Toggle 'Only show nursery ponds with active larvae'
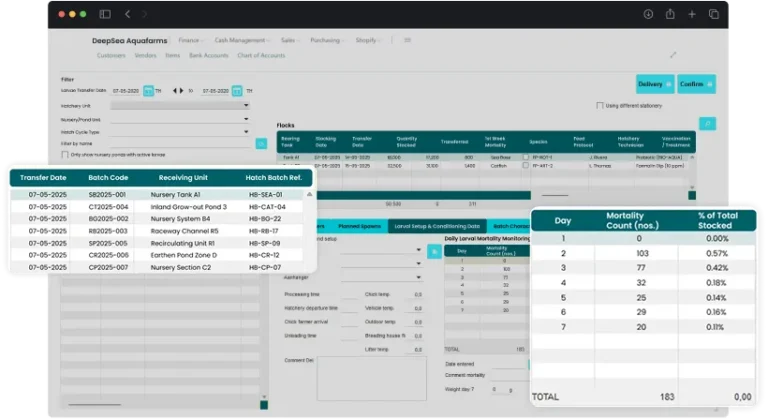The image size is (768, 419). (65, 155)
